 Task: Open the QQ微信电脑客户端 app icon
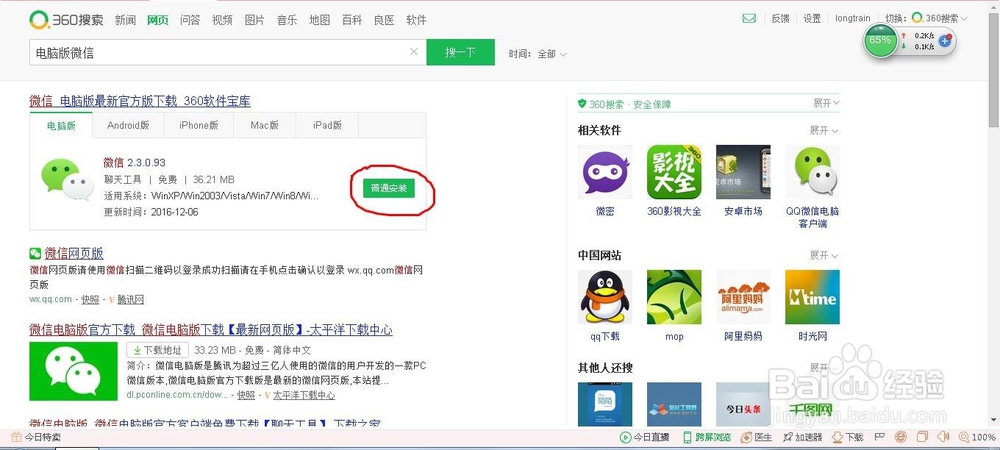[812, 172]
